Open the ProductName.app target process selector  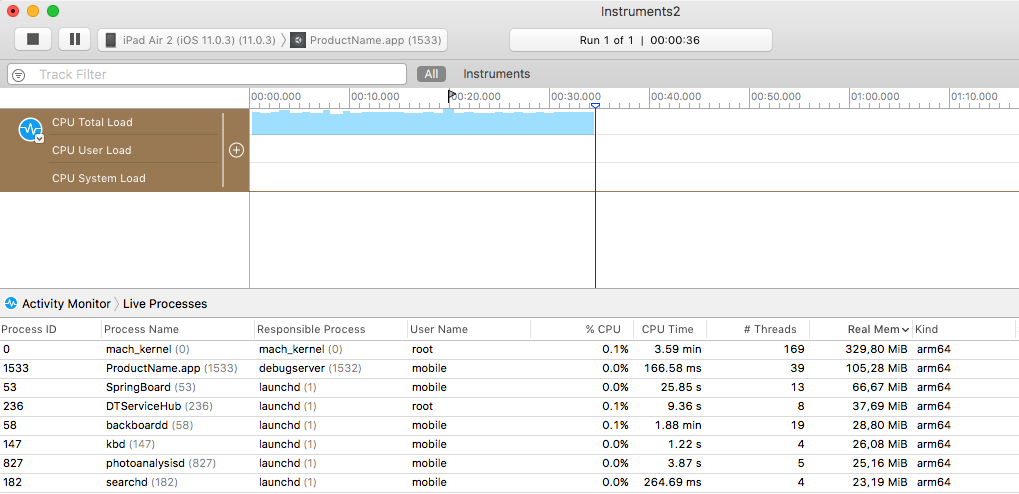pos(365,40)
